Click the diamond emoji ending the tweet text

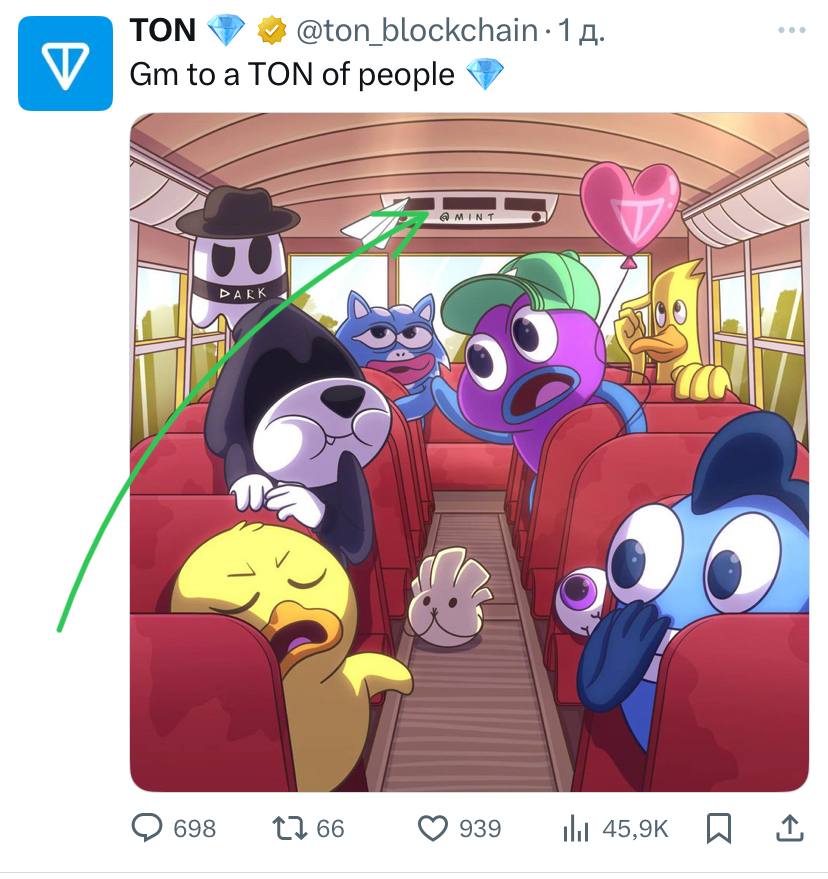486,74
